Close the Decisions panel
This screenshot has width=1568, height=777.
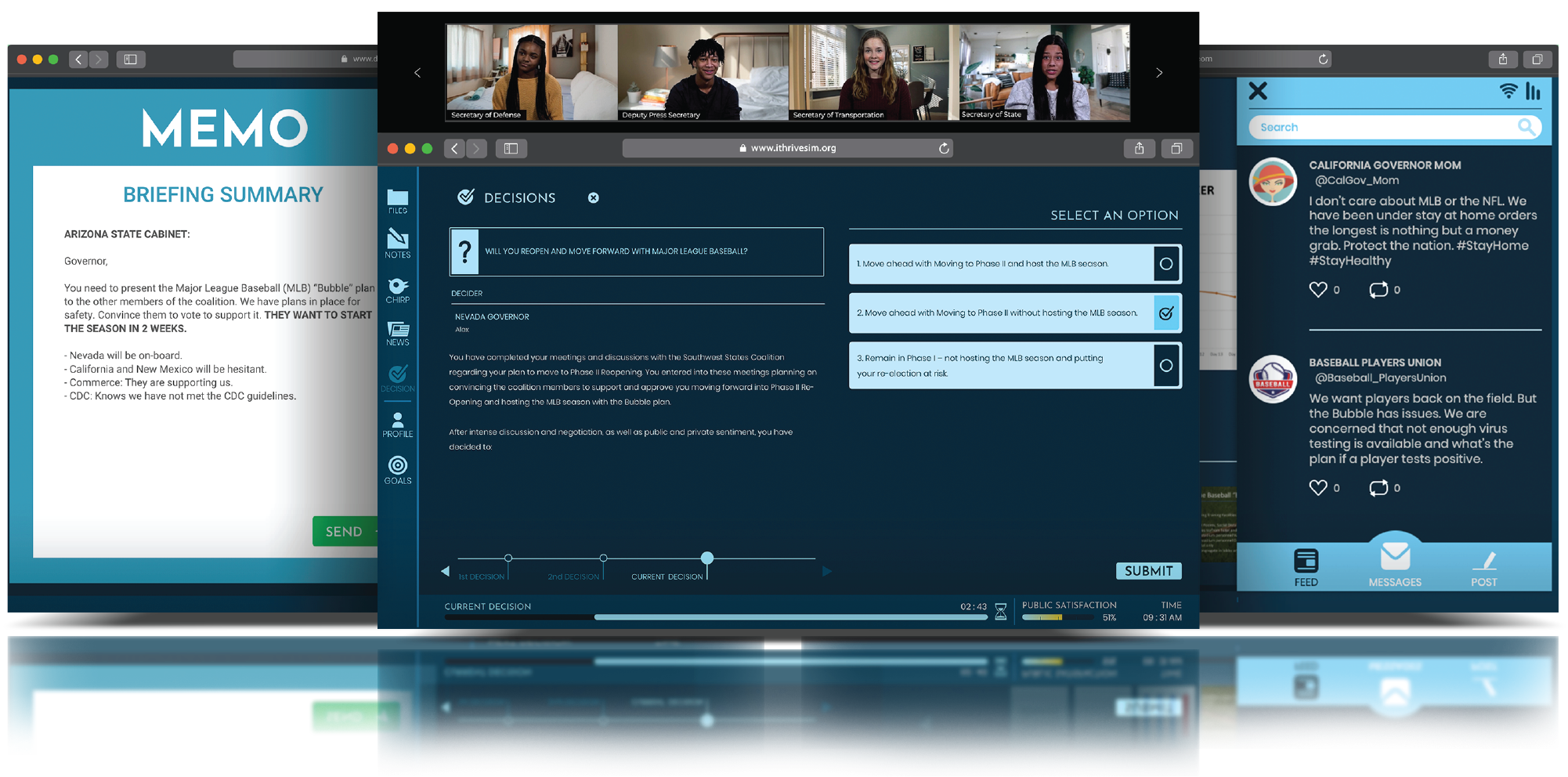pyautogui.click(x=594, y=198)
